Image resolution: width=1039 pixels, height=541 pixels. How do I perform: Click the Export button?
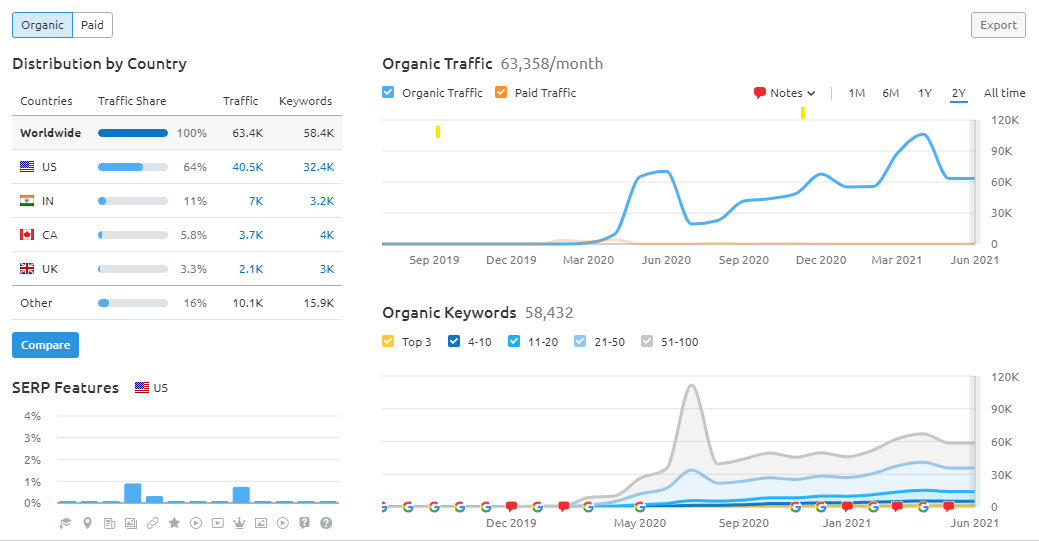pyautogui.click(x=998, y=25)
